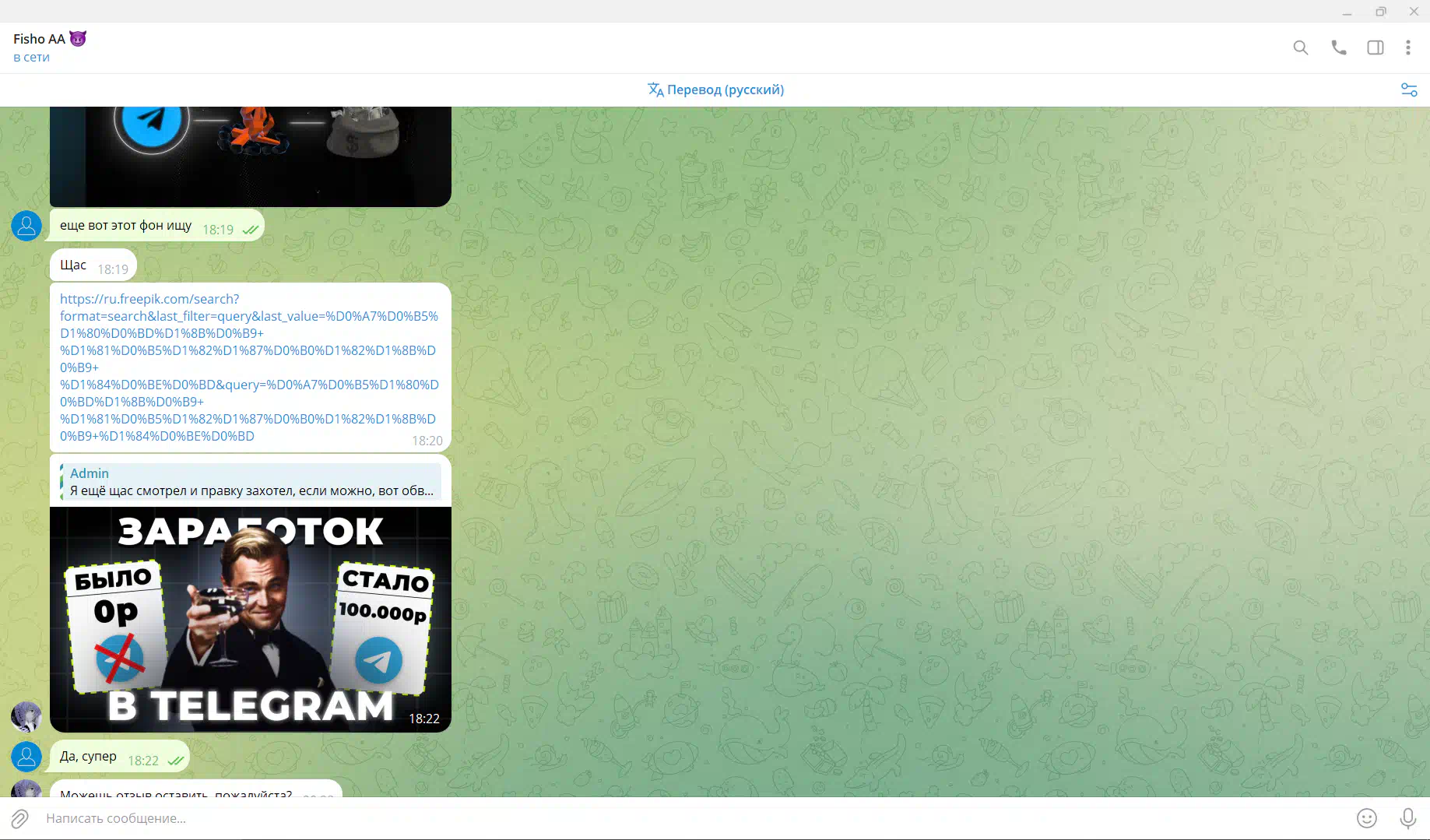Image resolution: width=1430 pixels, height=840 pixels.
Task: Click the anime avatar beside the image message
Action: 26,716
